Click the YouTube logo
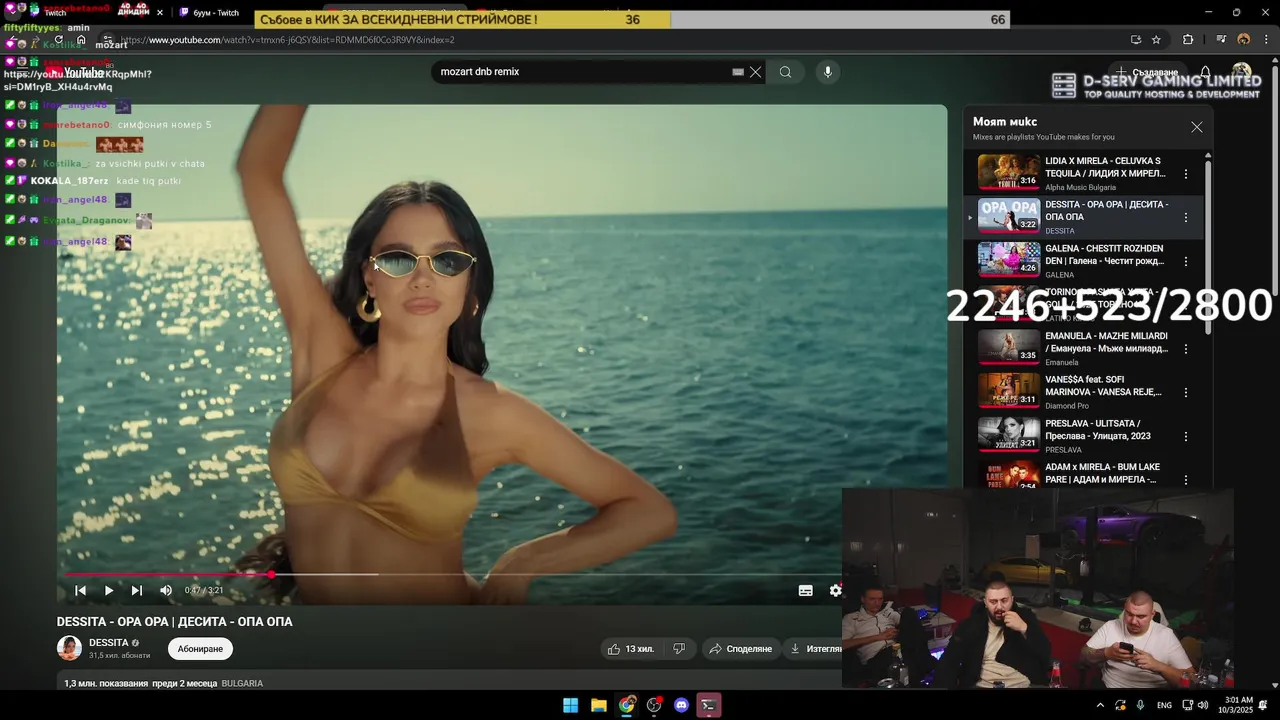This screenshot has width=1280, height=720. pyautogui.click(x=75, y=73)
